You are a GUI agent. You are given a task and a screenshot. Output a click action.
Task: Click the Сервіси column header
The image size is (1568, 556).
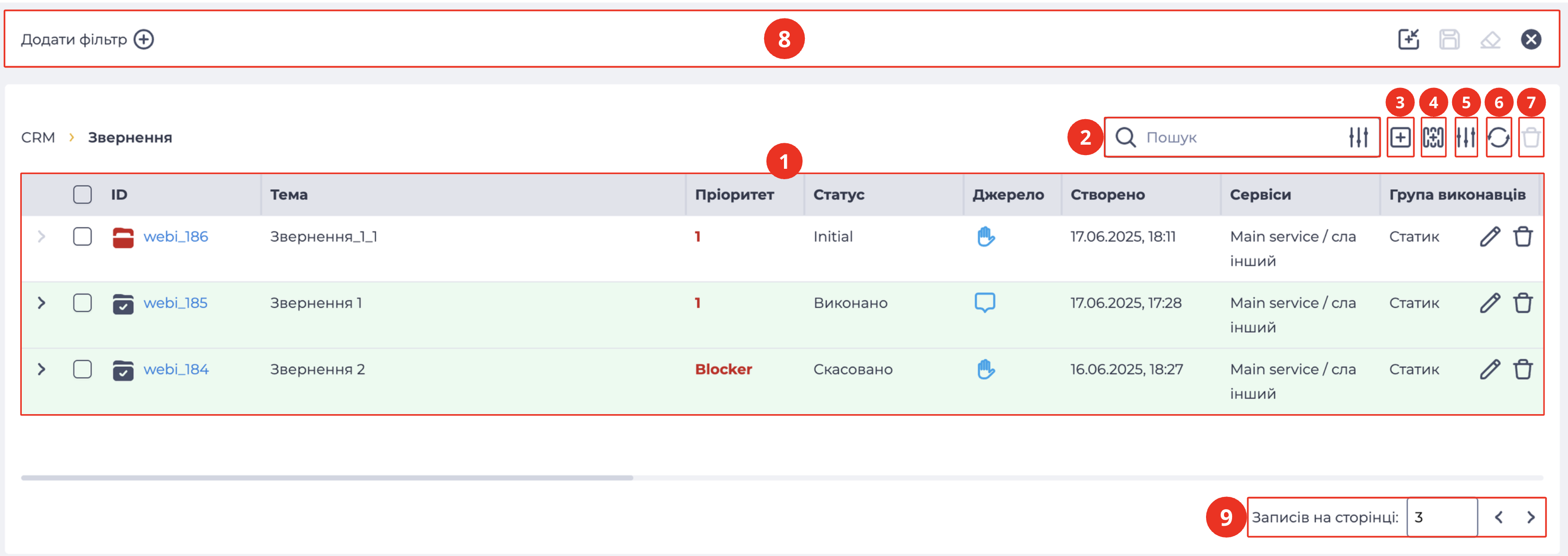point(1260,195)
